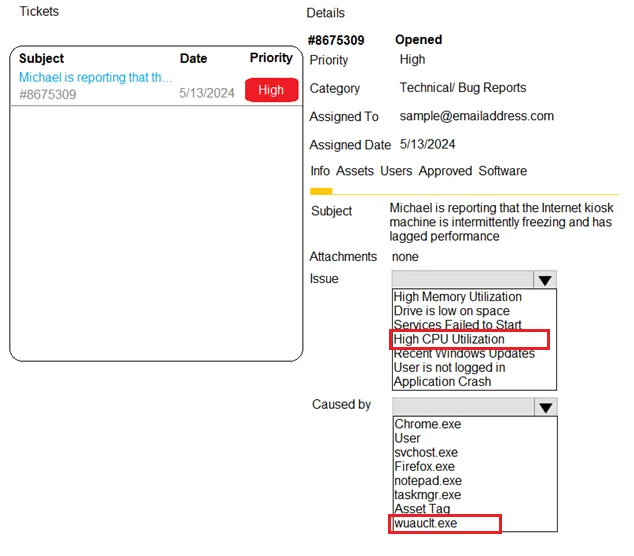Click assigned email sample@emailaddress.com
Image resolution: width=634 pixels, height=556 pixels.
coord(477,116)
